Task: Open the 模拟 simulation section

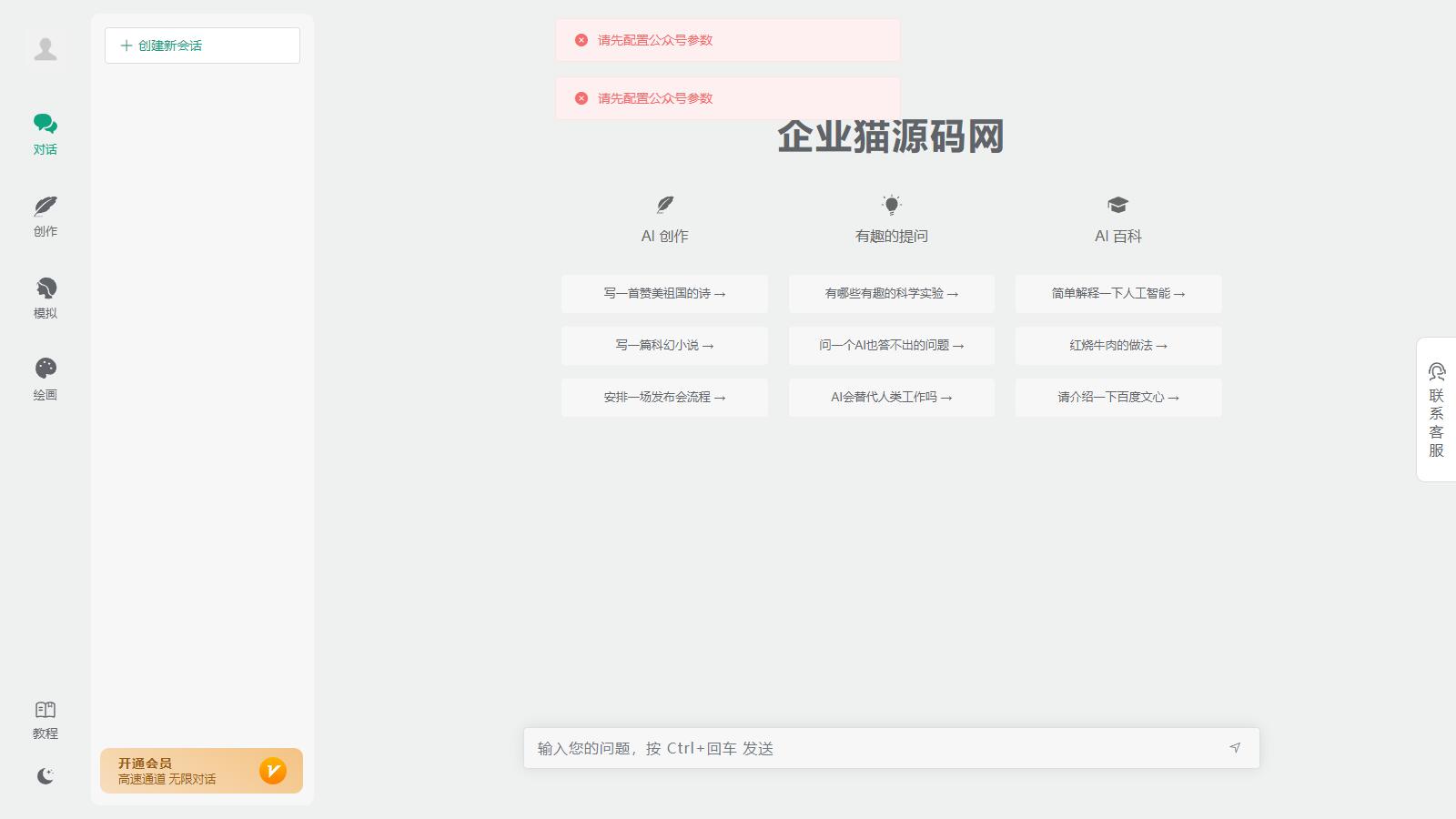Action: point(45,298)
